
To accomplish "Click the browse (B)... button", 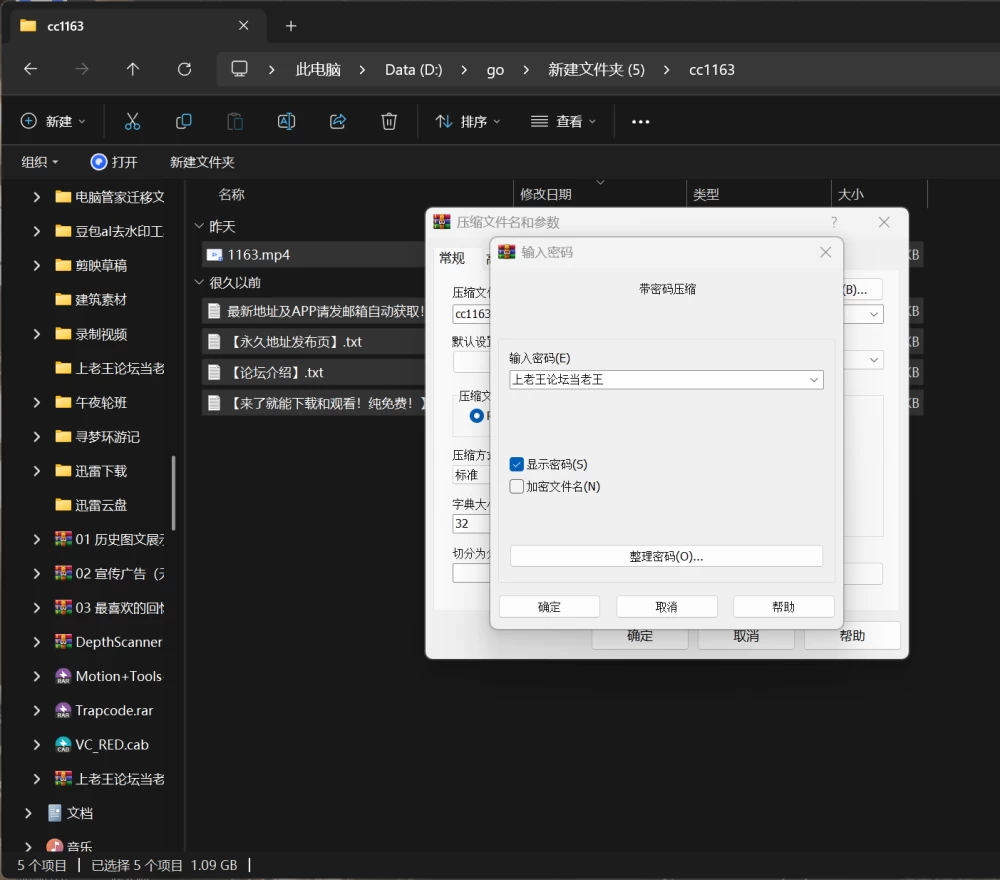I will pyautogui.click(x=862, y=290).
